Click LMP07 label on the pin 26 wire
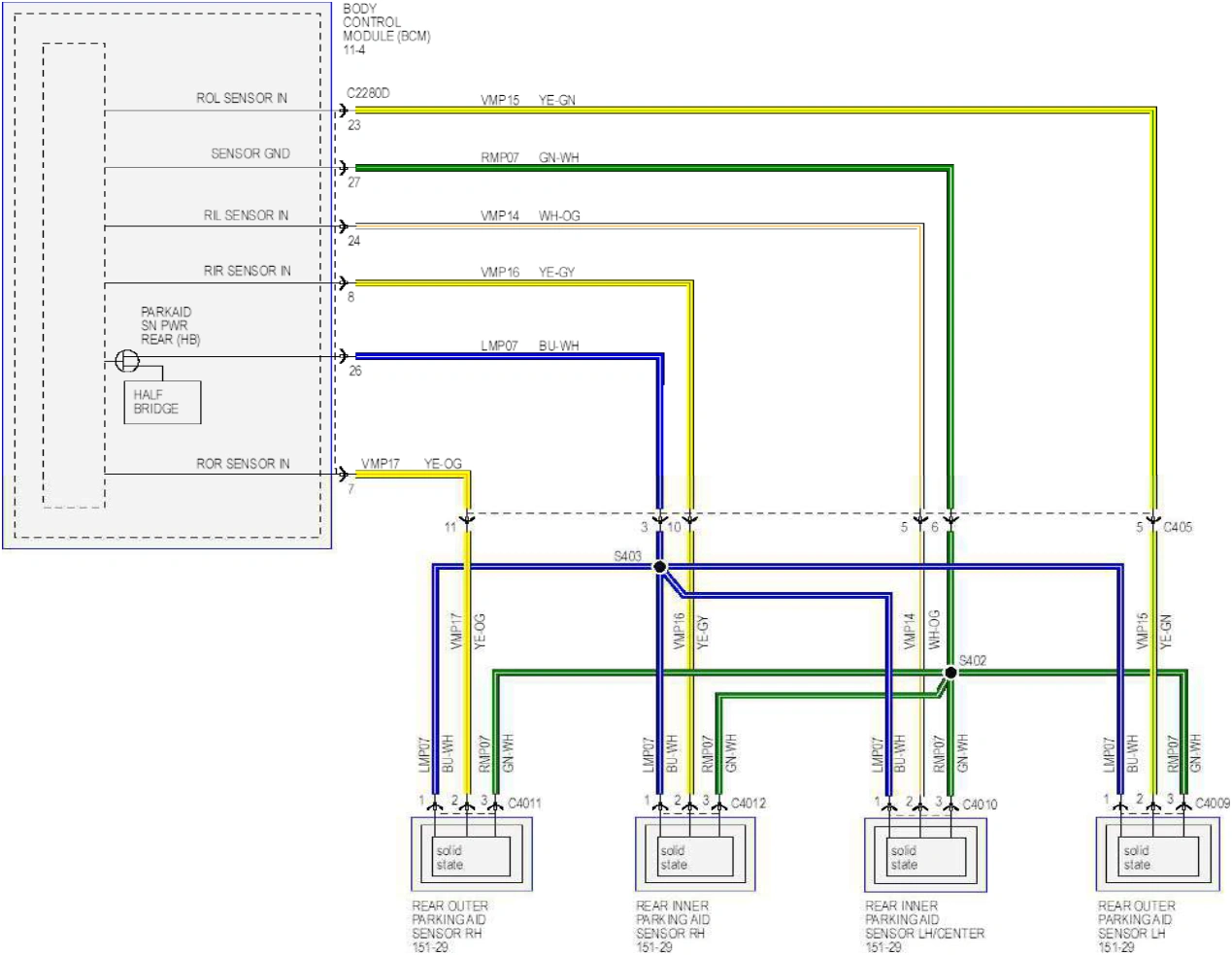 pos(500,346)
